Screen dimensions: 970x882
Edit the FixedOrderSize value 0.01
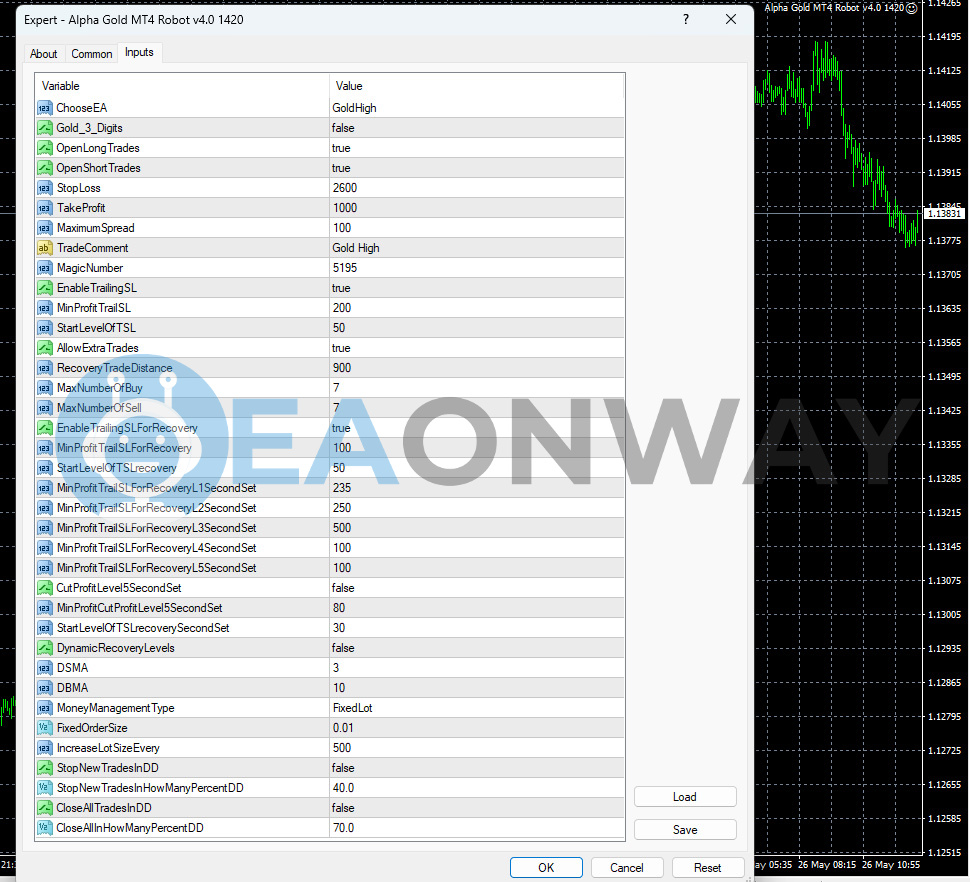coord(477,728)
